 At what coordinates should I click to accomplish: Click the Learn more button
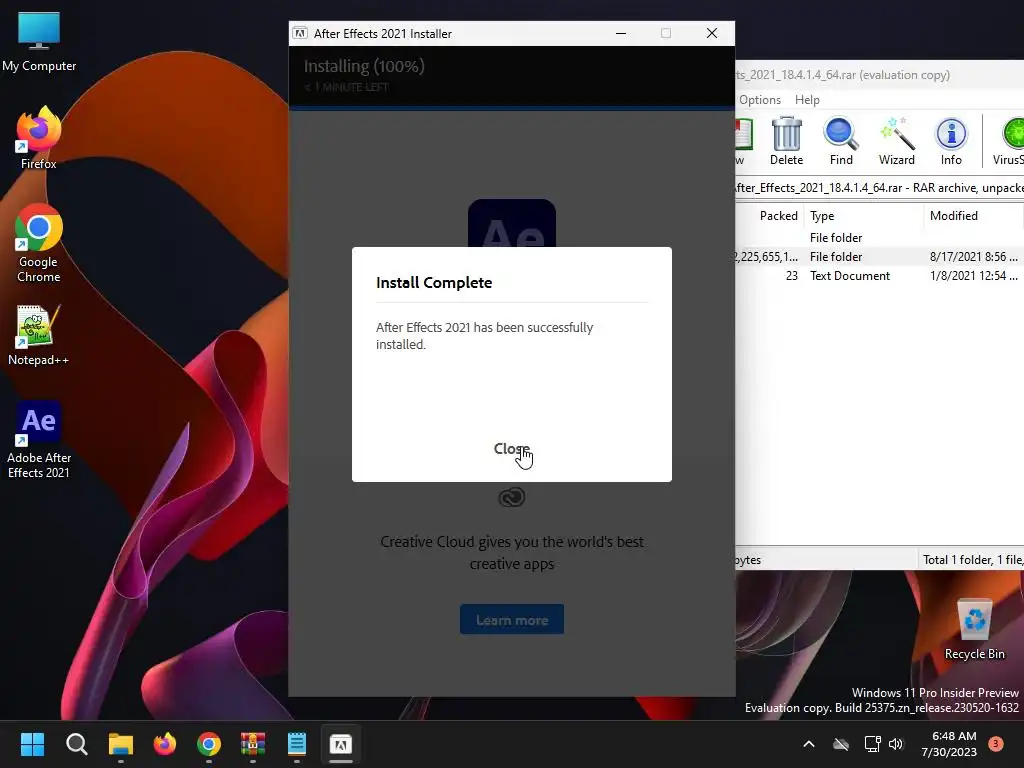[512, 619]
